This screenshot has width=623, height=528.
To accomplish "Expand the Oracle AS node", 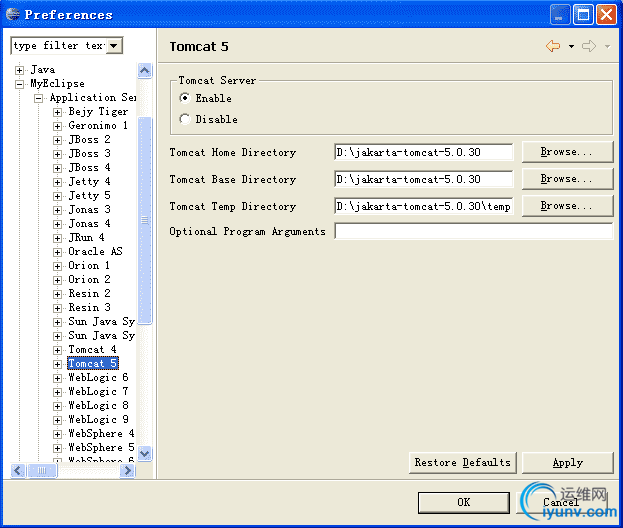I will [x=57, y=252].
